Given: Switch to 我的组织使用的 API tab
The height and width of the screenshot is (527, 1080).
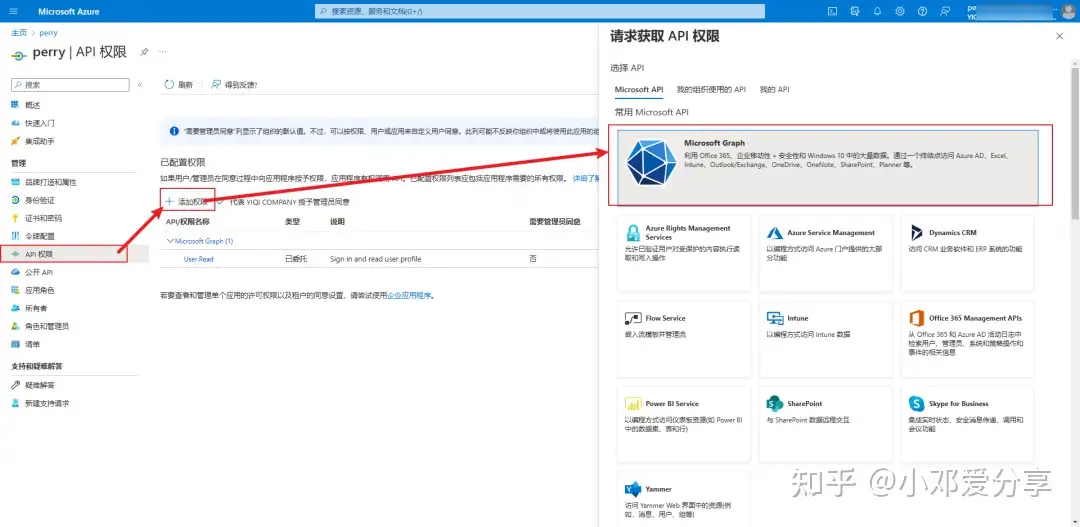Looking at the screenshot, I should (x=711, y=90).
